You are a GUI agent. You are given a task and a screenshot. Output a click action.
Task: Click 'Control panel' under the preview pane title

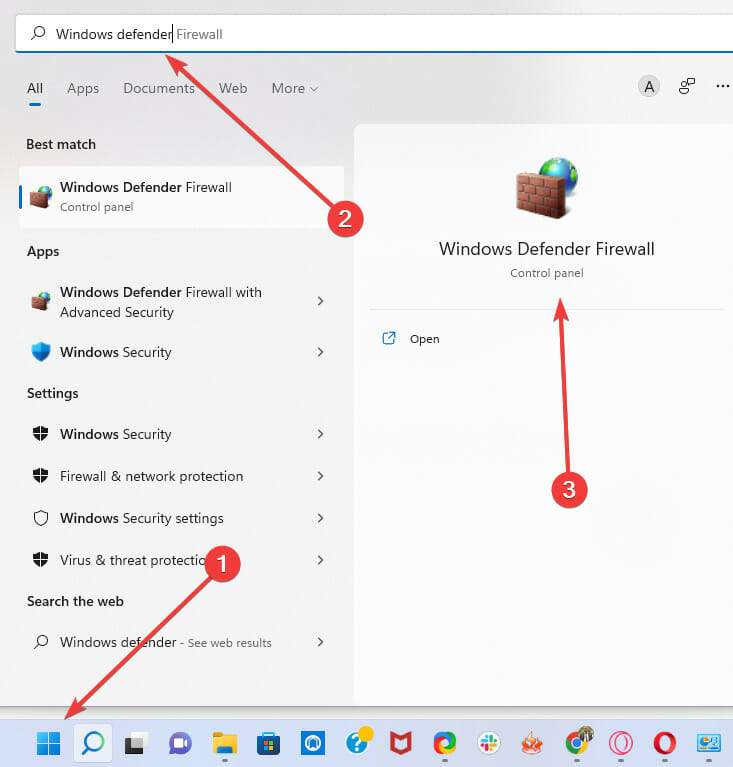coord(547,273)
